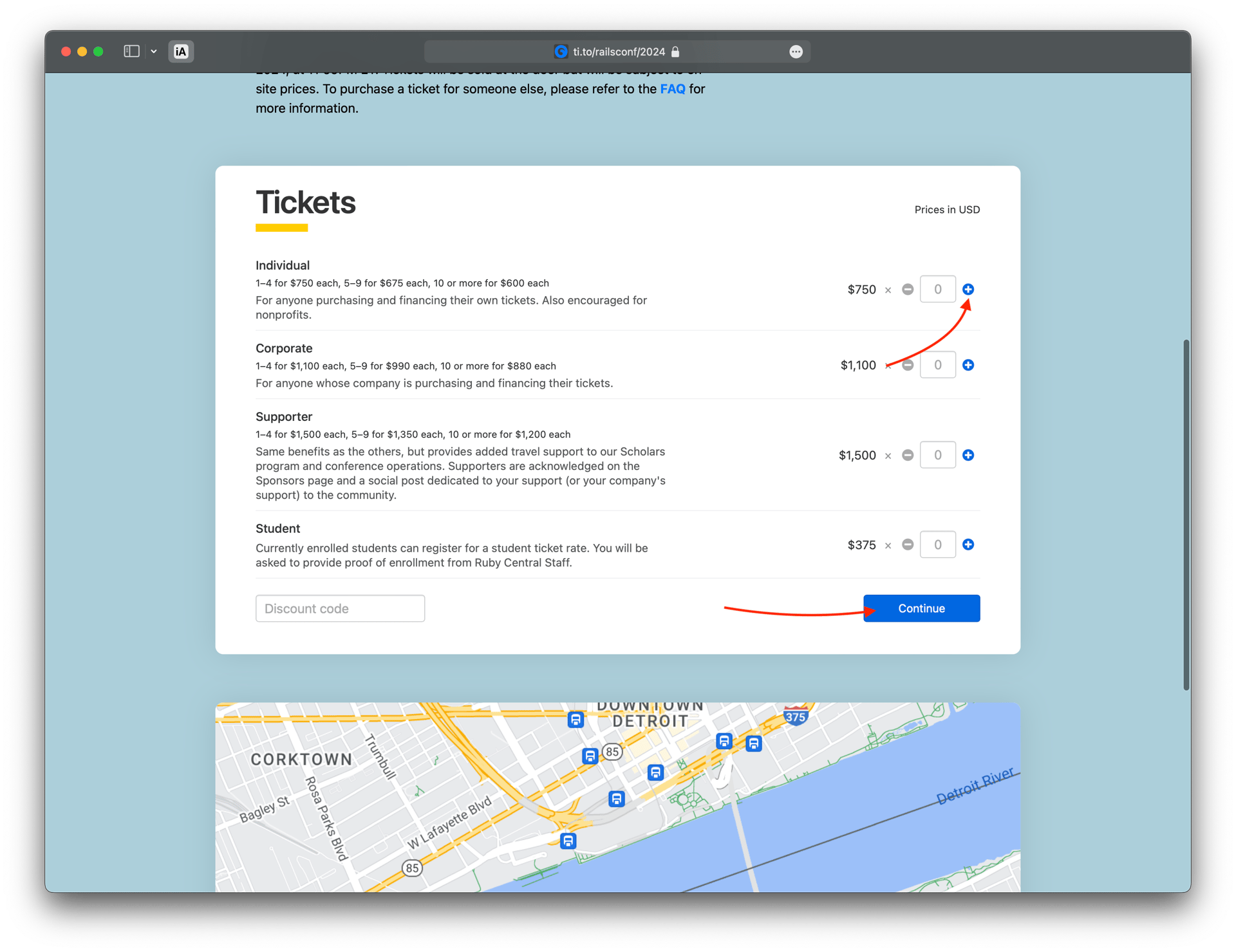Click the page's vertical scrollbar

coord(1186,515)
